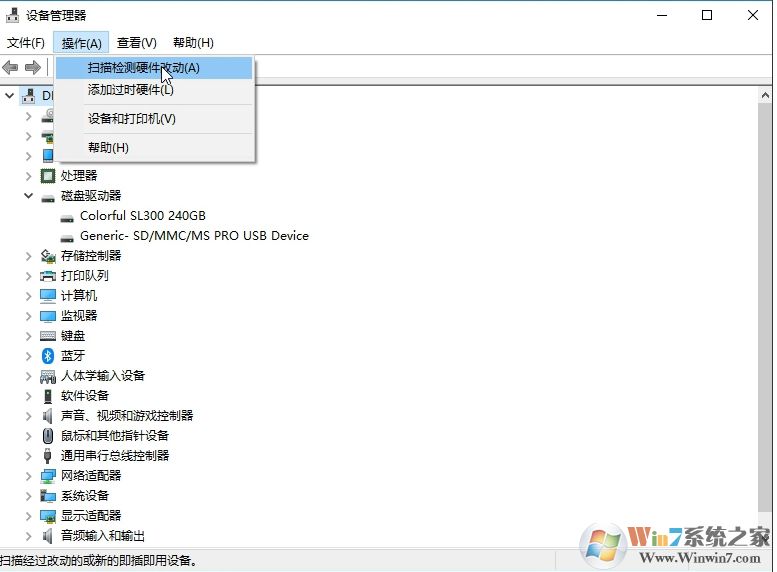Expand the 存储控制器 category
The height and width of the screenshot is (572, 777).
29,256
